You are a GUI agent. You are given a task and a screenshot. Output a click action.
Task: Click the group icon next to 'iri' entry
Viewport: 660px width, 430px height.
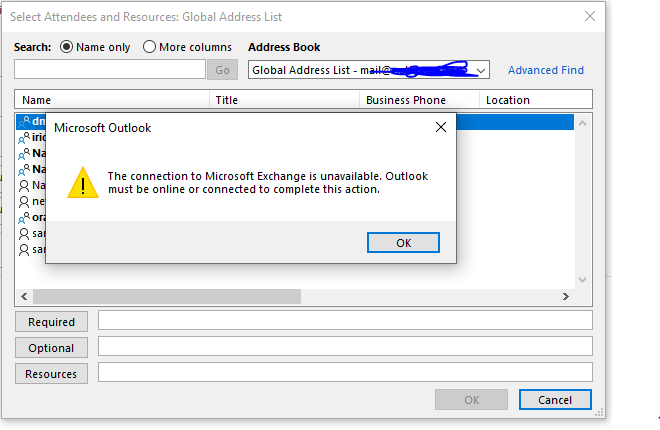[x=24, y=138]
